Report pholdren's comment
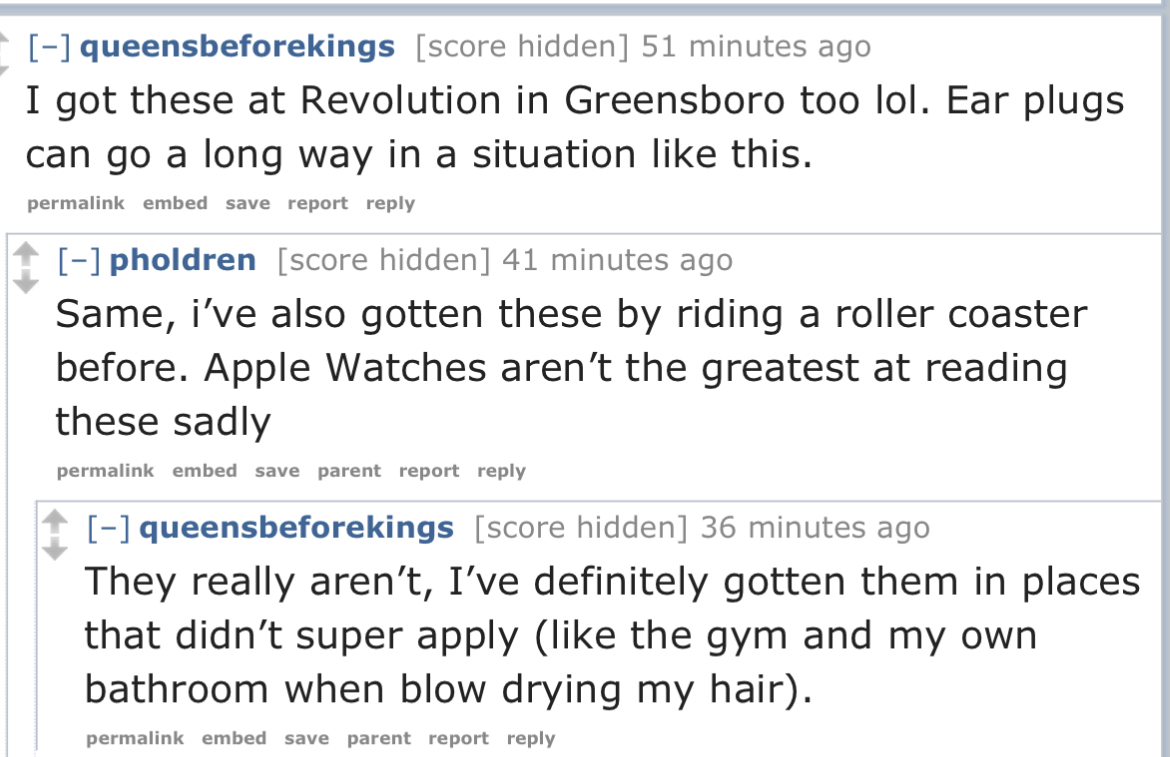 [x=429, y=471]
